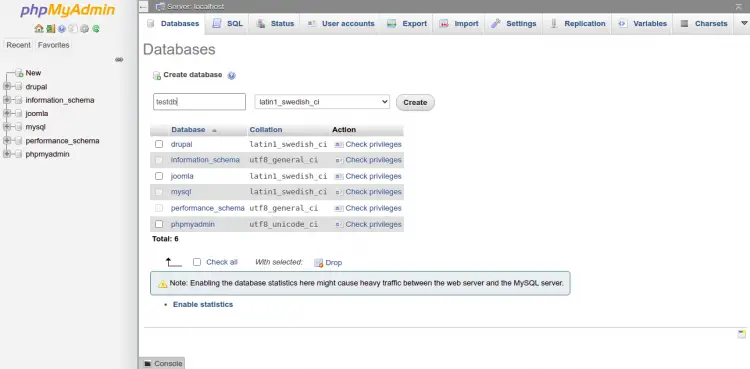This screenshot has height=369, width=750.
Task: Sort by Database column header
Action: coord(188,130)
